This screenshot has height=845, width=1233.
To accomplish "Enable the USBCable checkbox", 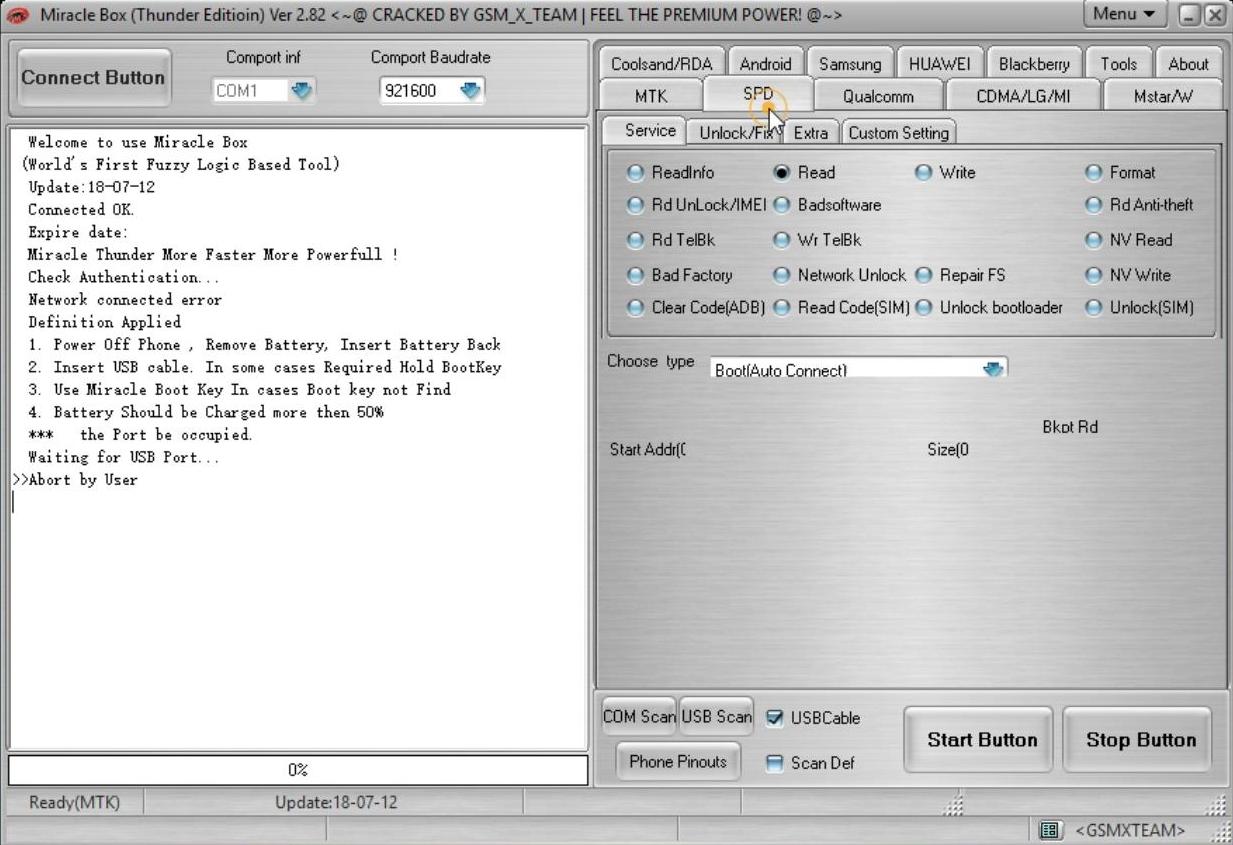I will tap(774, 718).
